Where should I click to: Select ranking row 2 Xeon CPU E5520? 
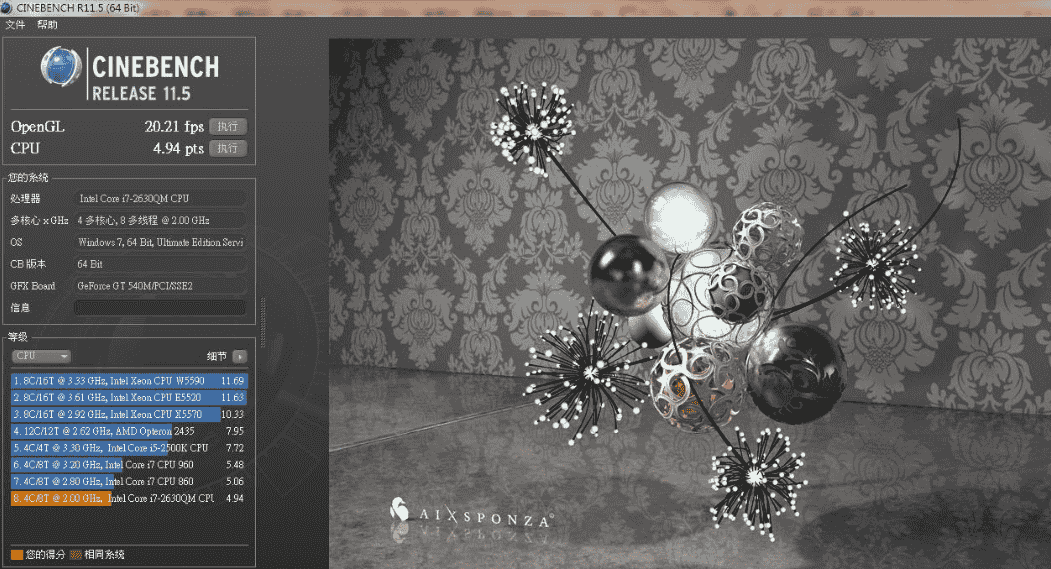click(129, 397)
